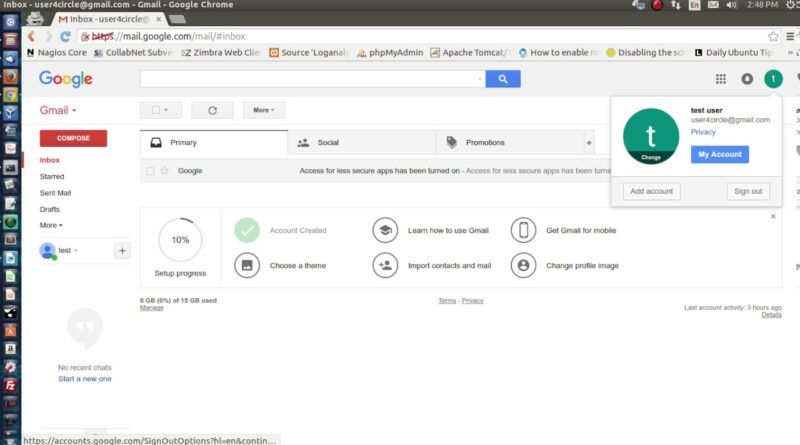
Task: Open Firefox from the launcher dock
Action: pos(10,77)
